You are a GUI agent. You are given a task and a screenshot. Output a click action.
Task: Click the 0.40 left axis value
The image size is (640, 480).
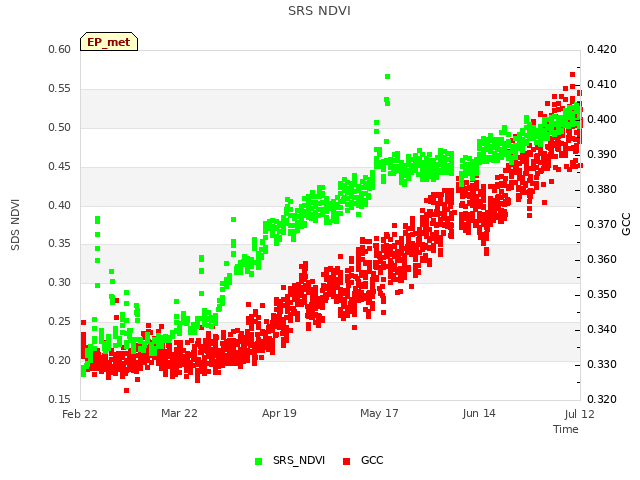click(x=60, y=205)
